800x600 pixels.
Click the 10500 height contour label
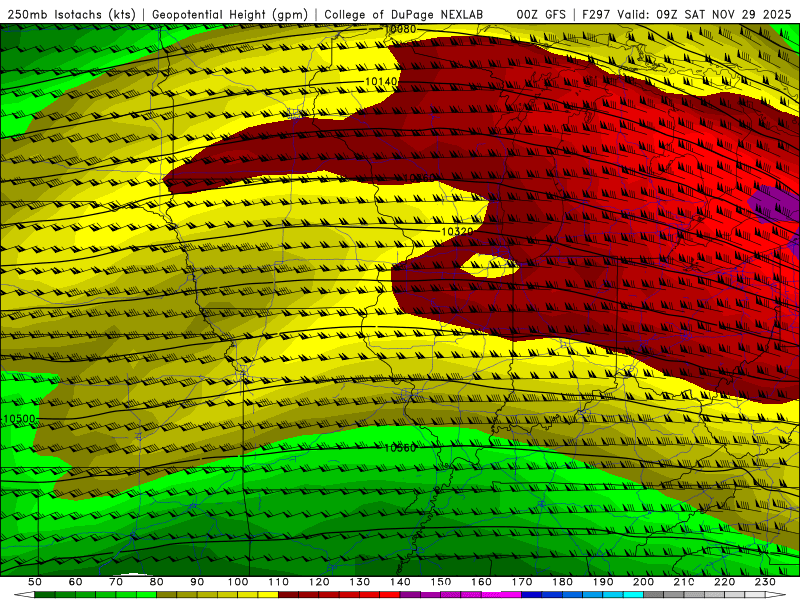(19, 419)
